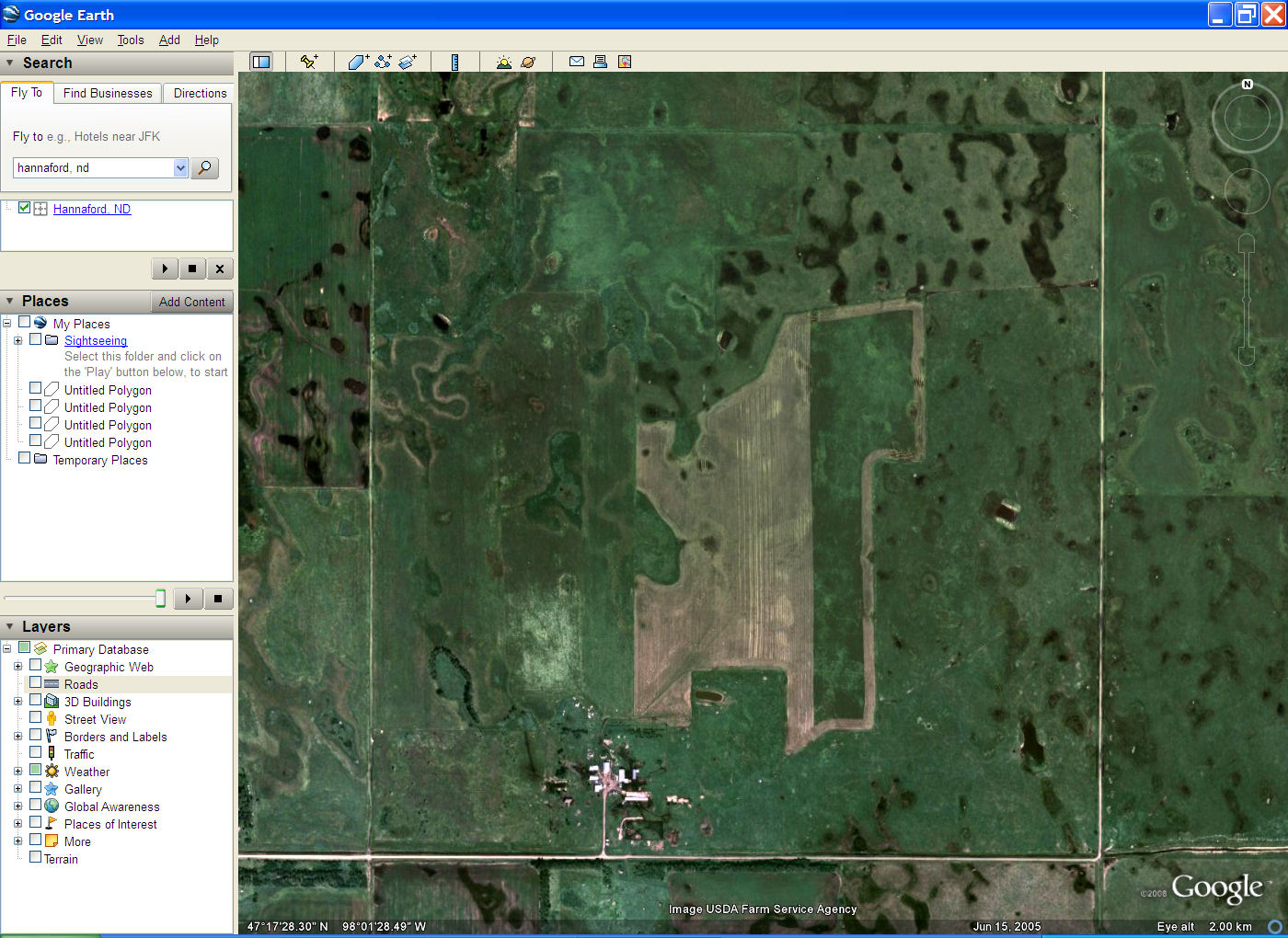Stop the search results tour
The height and width of the screenshot is (938, 1288).
pyautogui.click(x=192, y=269)
